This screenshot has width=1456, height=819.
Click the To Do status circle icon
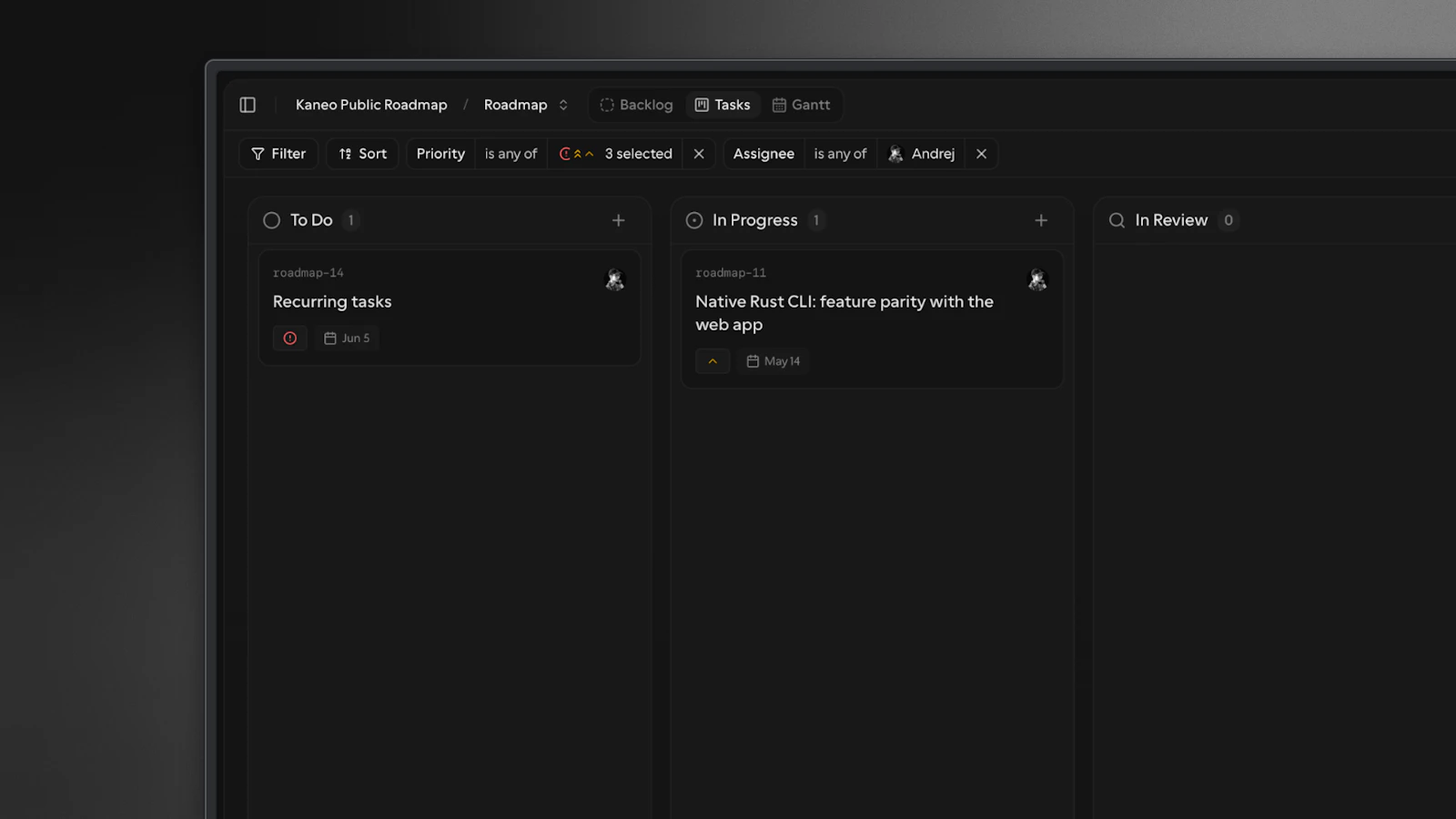click(x=271, y=220)
